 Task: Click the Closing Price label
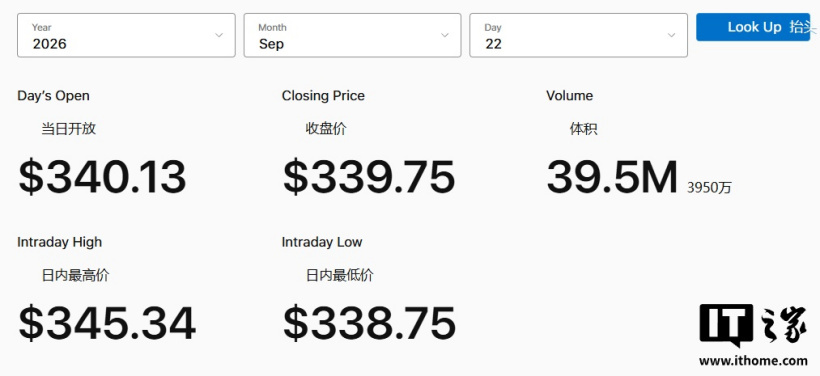[323, 96]
